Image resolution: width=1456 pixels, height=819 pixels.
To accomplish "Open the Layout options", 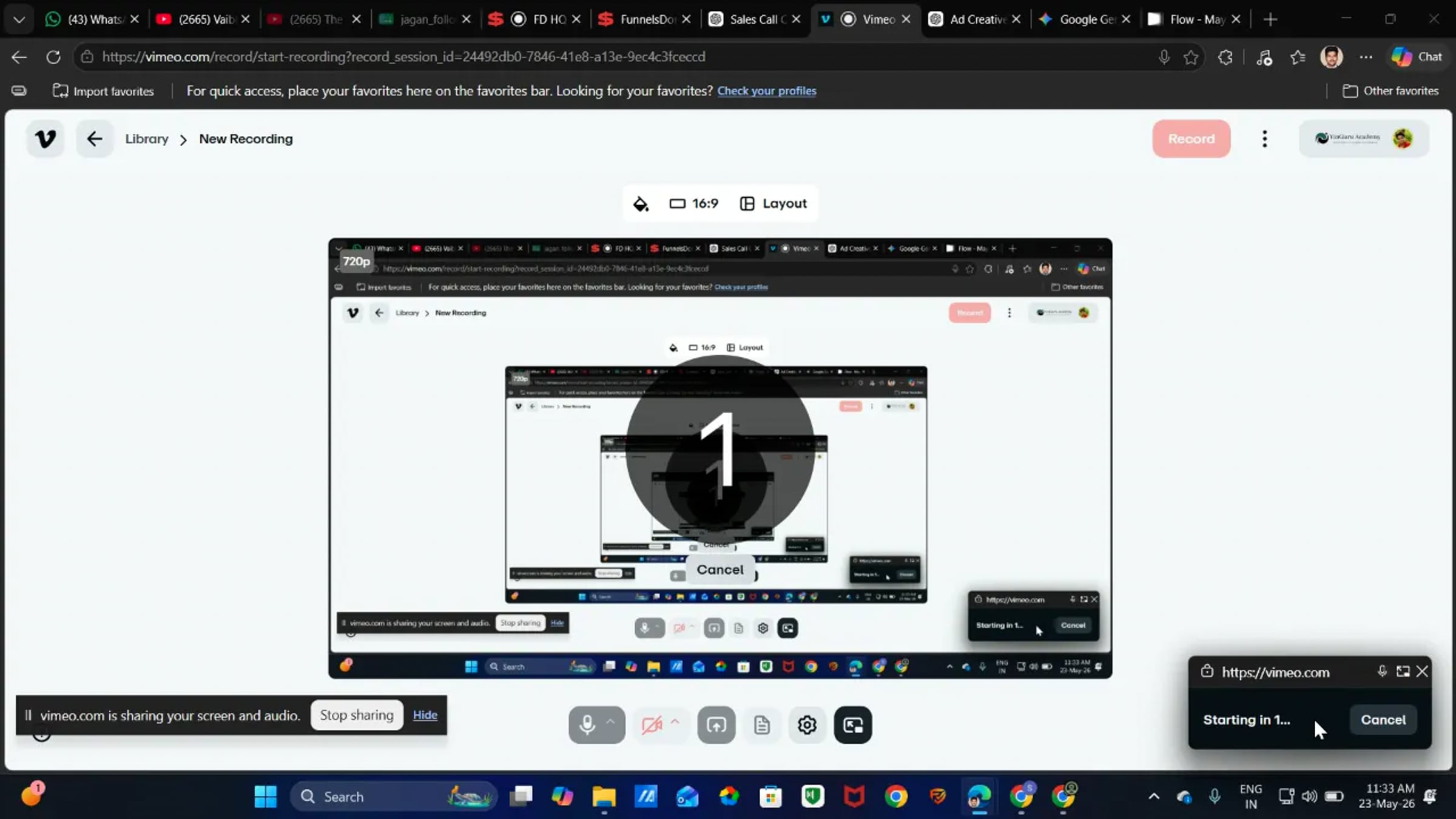I will tap(773, 204).
